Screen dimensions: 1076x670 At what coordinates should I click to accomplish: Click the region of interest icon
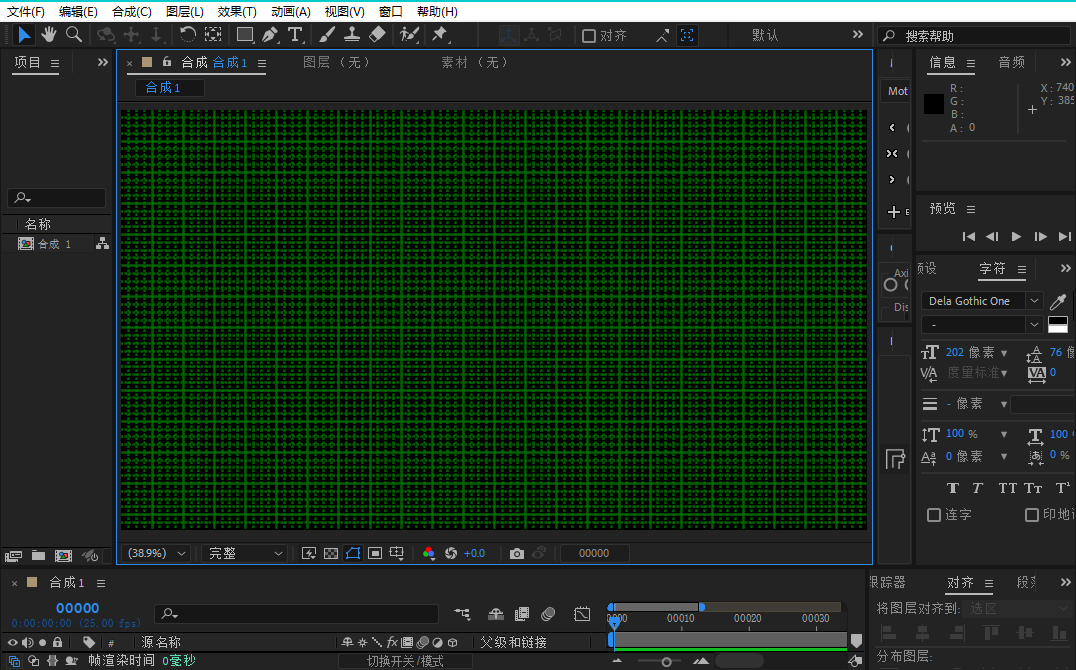[x=375, y=553]
